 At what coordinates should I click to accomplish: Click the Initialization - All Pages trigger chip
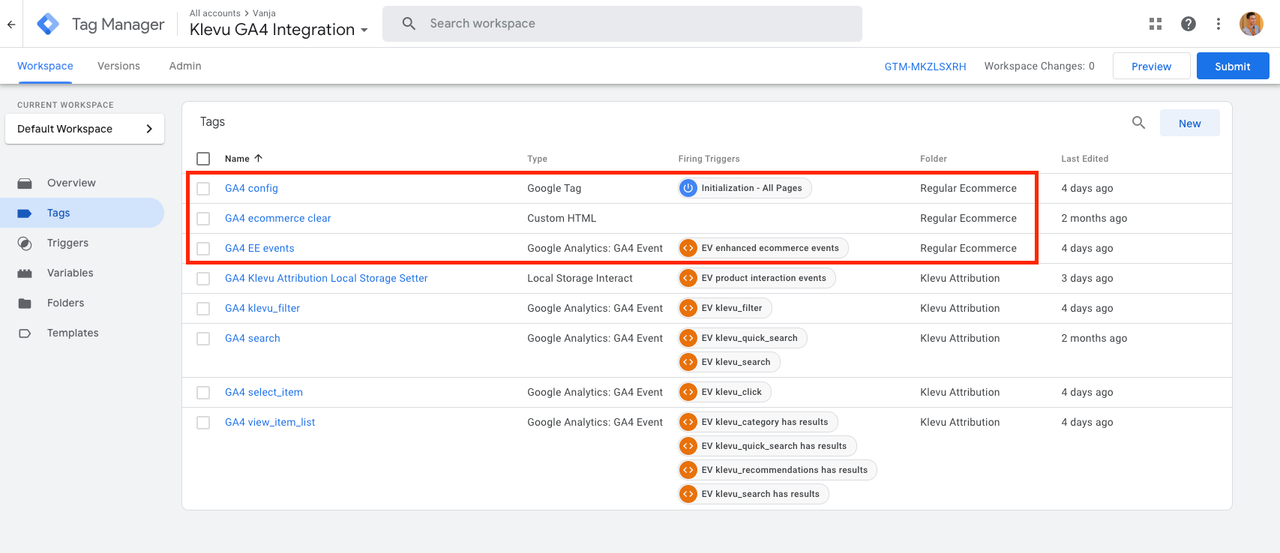coord(744,188)
